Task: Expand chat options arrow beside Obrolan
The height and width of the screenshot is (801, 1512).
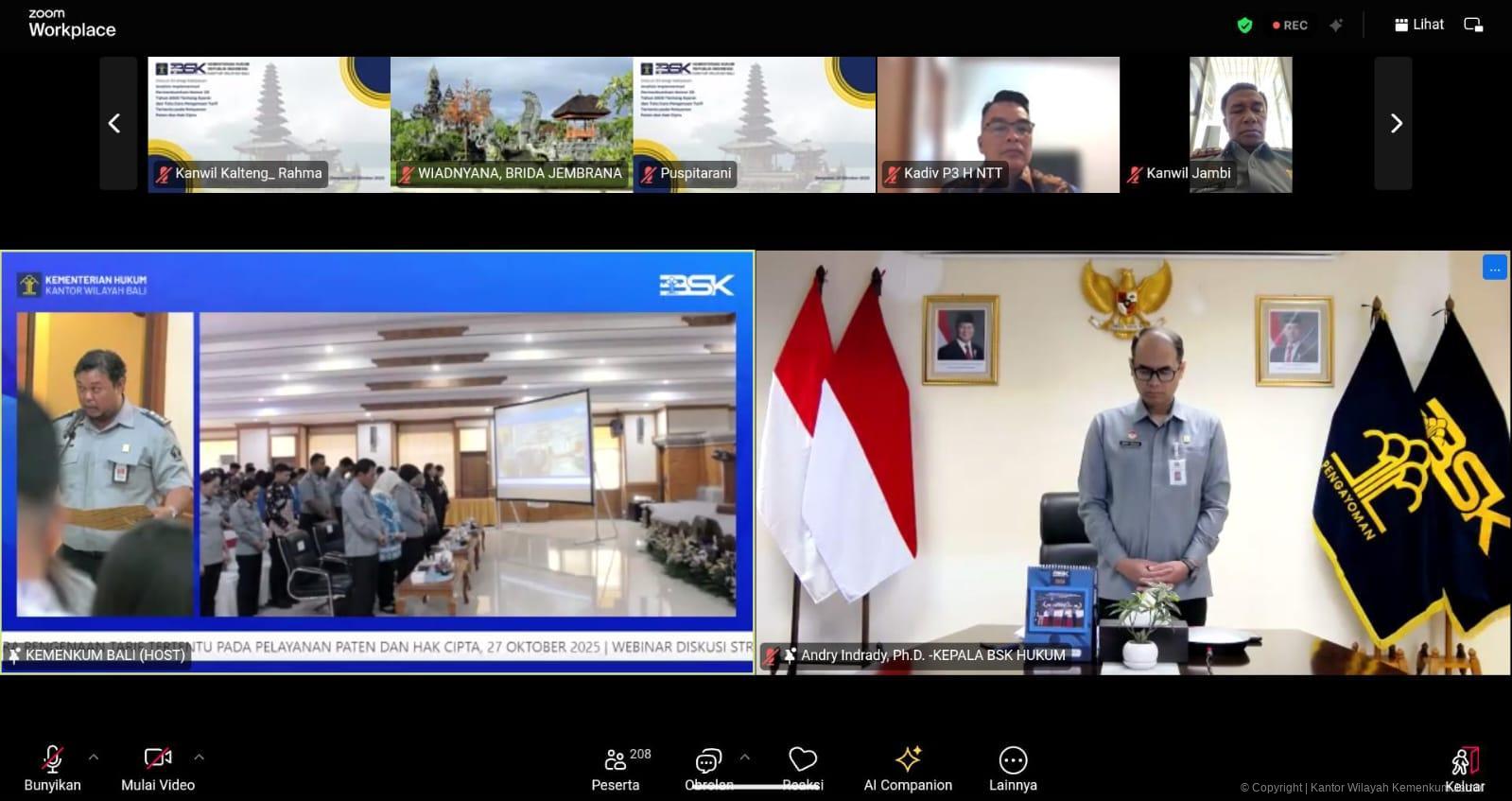Action: (x=745, y=757)
